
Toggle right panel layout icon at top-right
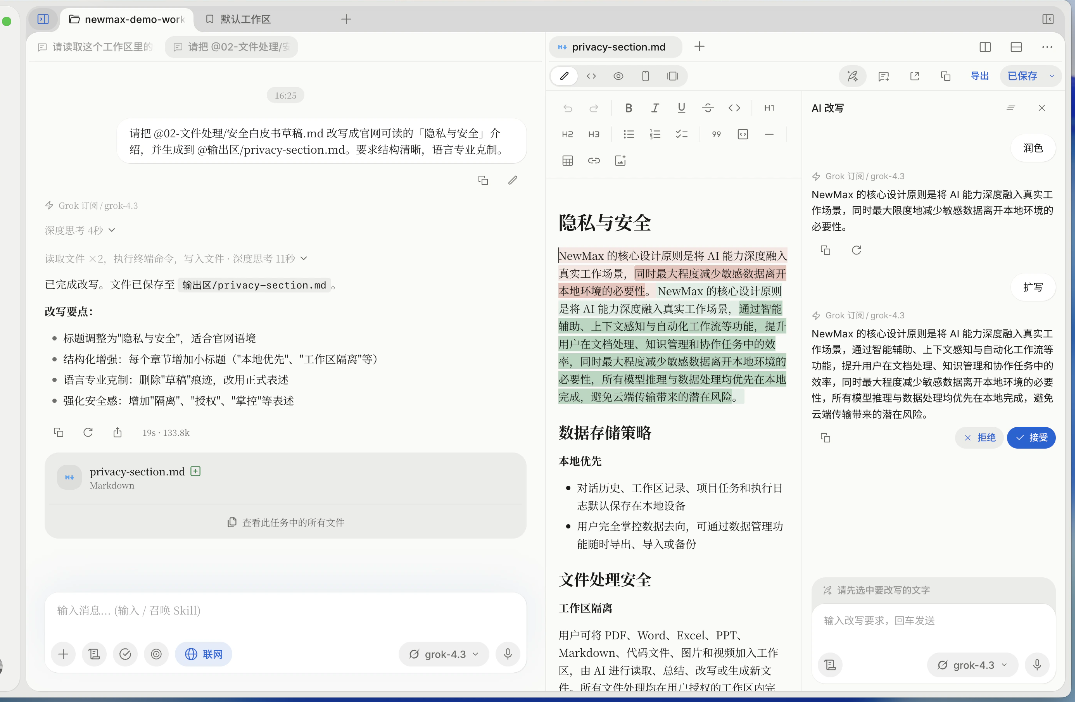[x=1048, y=19]
